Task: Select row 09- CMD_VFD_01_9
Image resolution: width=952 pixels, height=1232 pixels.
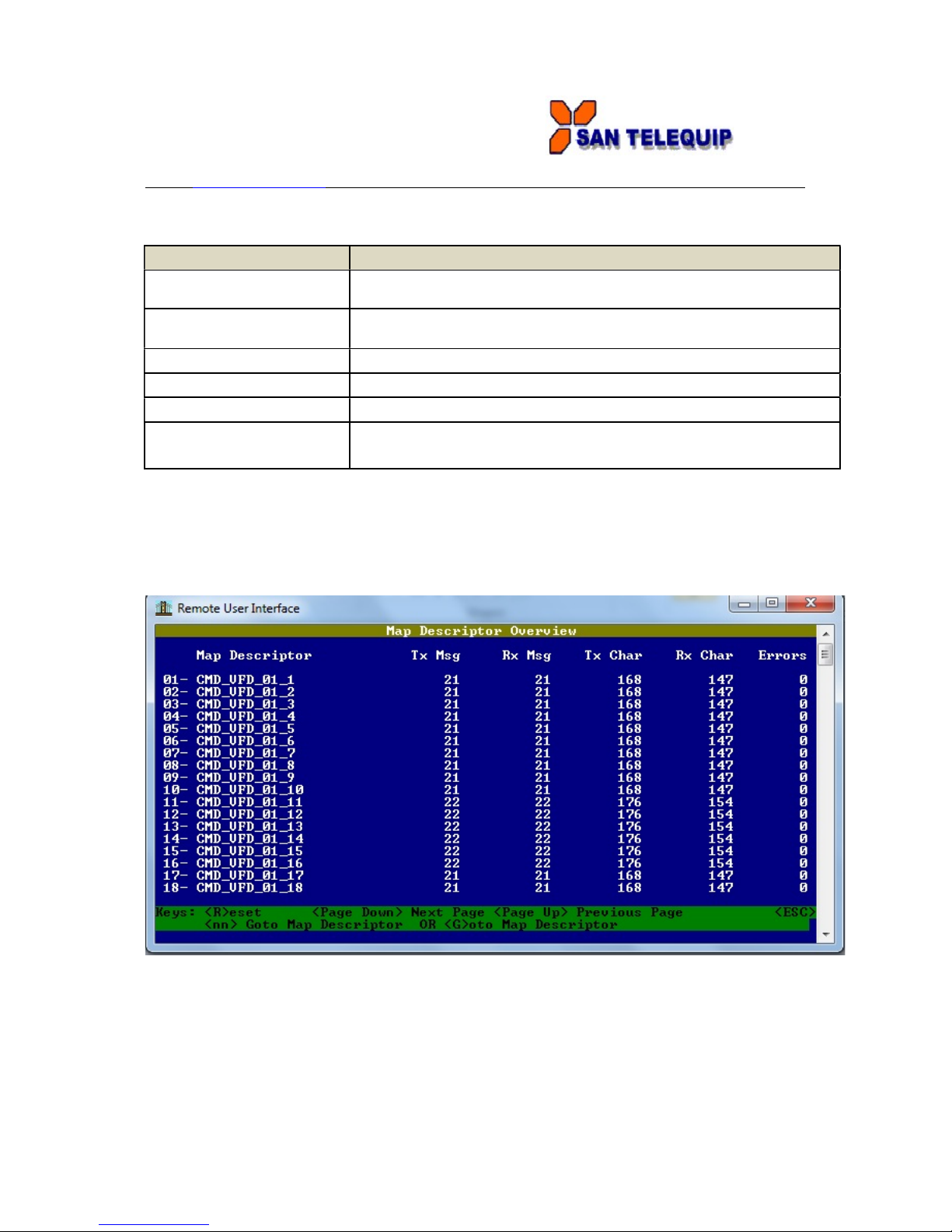Action: (x=485, y=777)
